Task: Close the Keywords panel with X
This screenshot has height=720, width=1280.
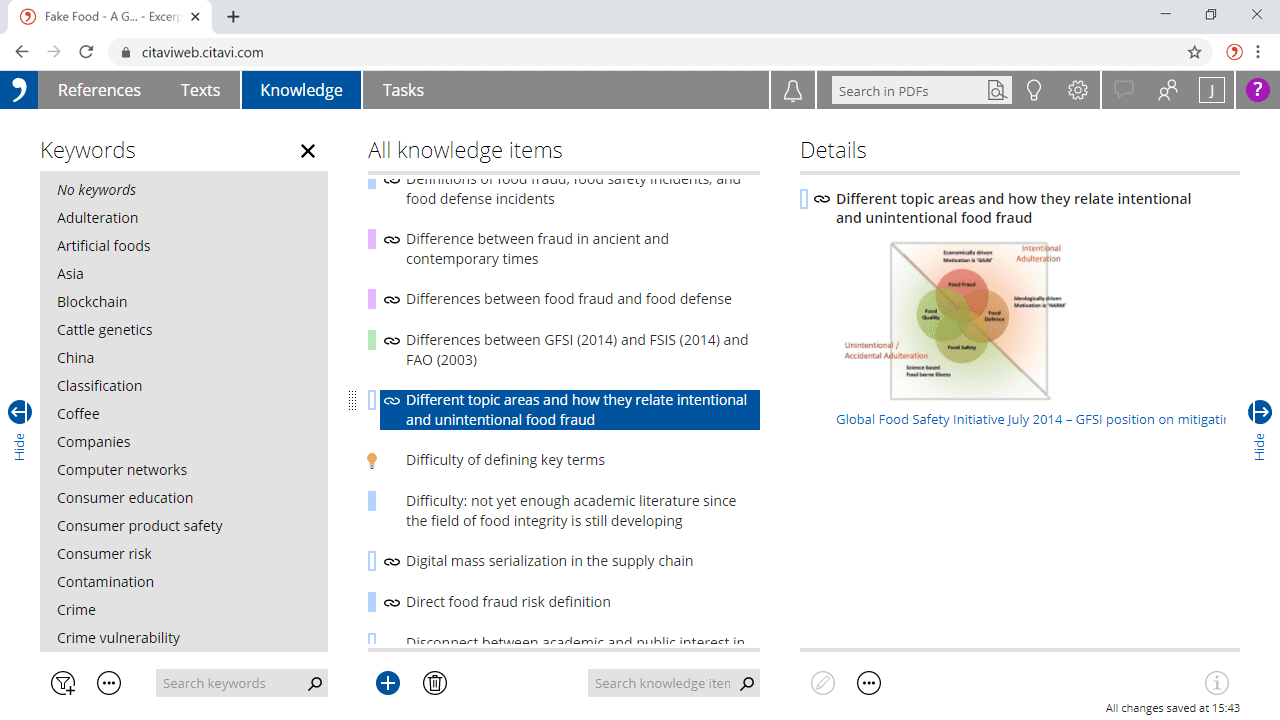Action: tap(308, 151)
